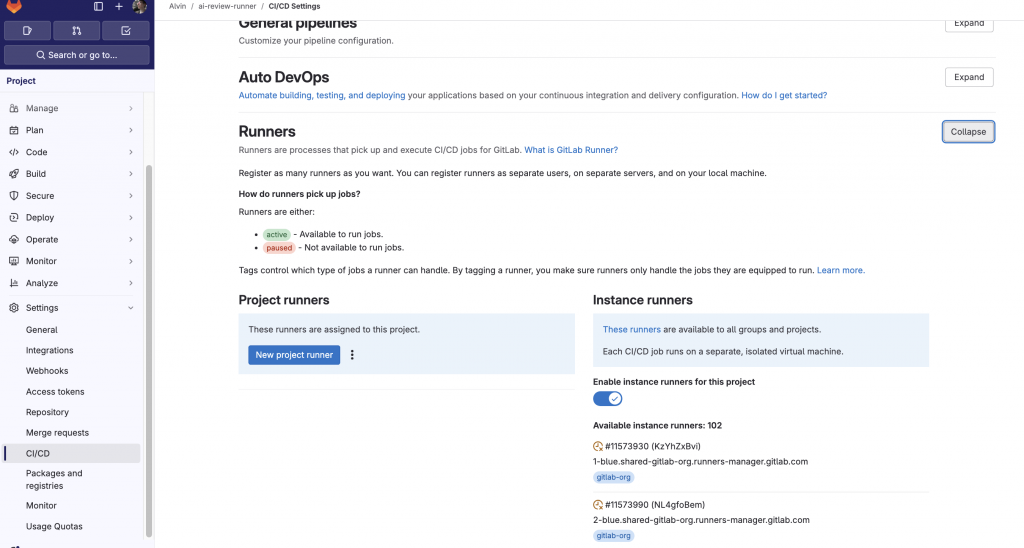
Task: Open assigned issues shortcut icon
Action: 27,31
